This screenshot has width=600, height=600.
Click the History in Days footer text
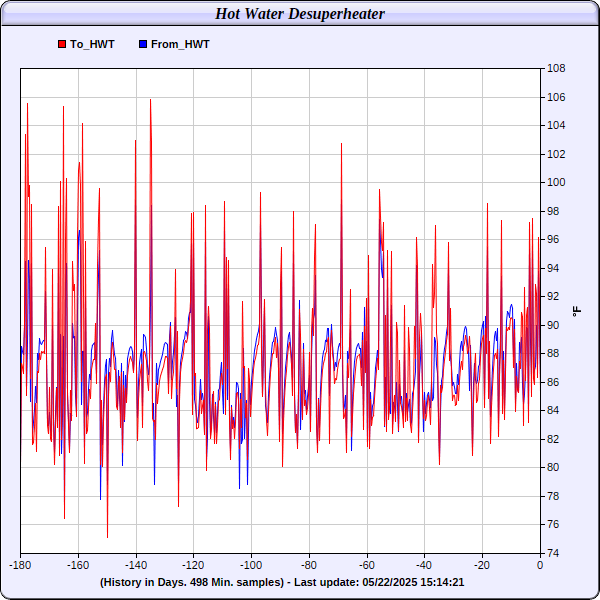192,582
